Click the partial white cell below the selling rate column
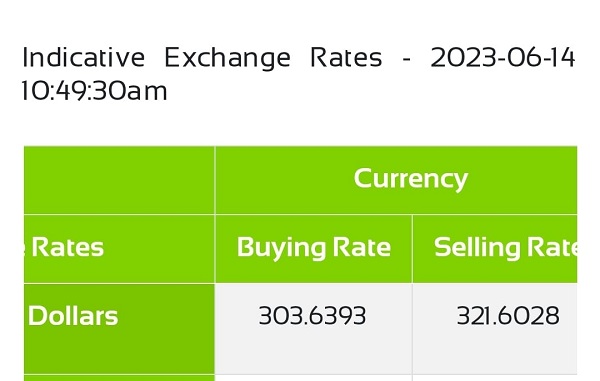 point(495,378)
